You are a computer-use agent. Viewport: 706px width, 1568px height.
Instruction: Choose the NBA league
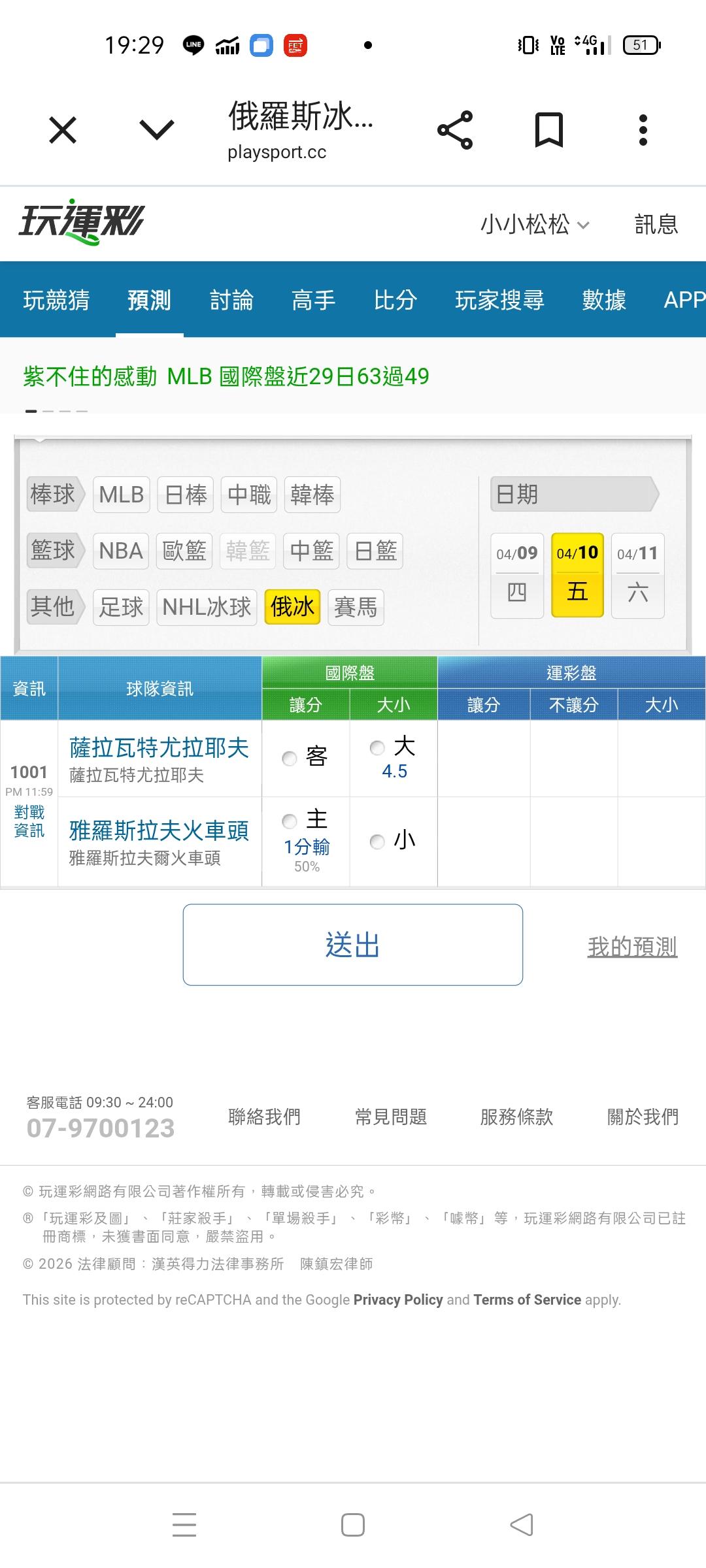pyautogui.click(x=121, y=551)
